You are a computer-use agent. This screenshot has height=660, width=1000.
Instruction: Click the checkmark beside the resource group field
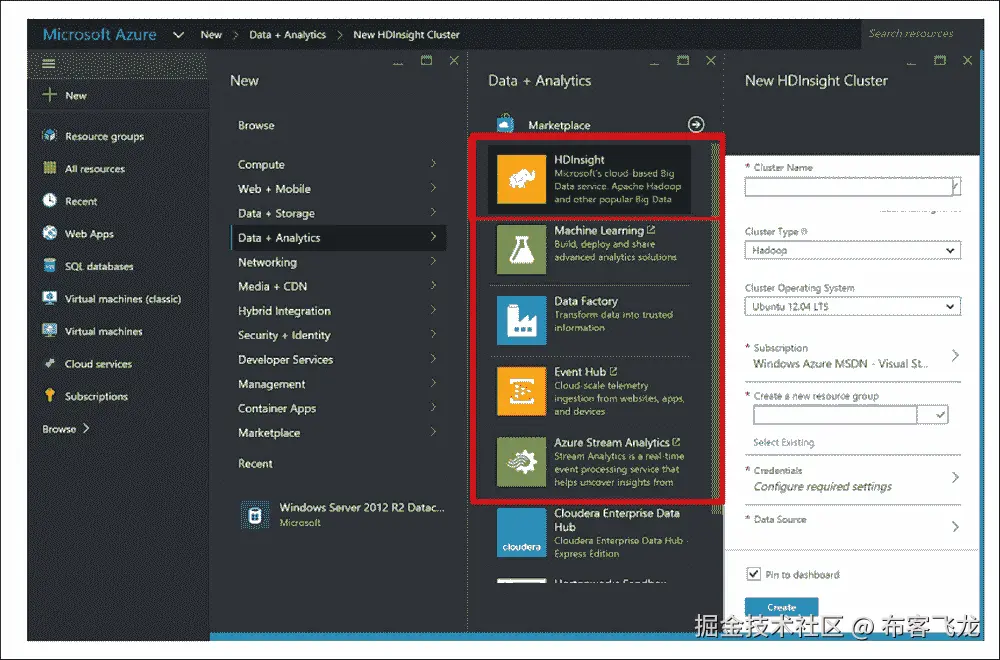point(942,414)
